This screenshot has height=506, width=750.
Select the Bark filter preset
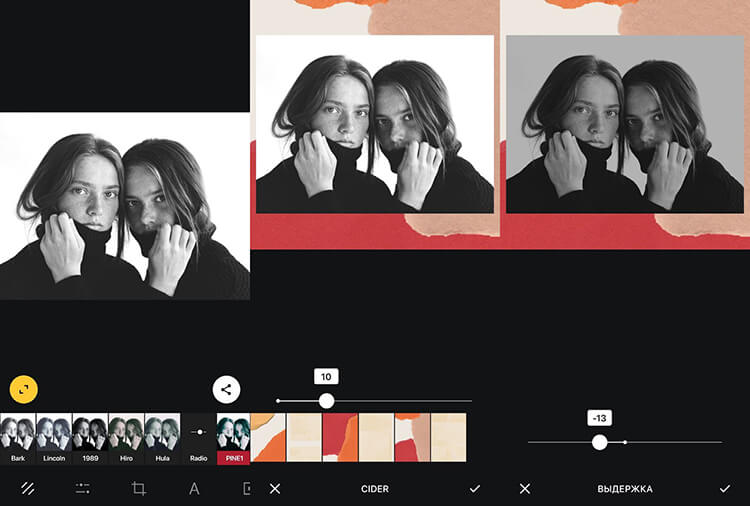pos(18,438)
